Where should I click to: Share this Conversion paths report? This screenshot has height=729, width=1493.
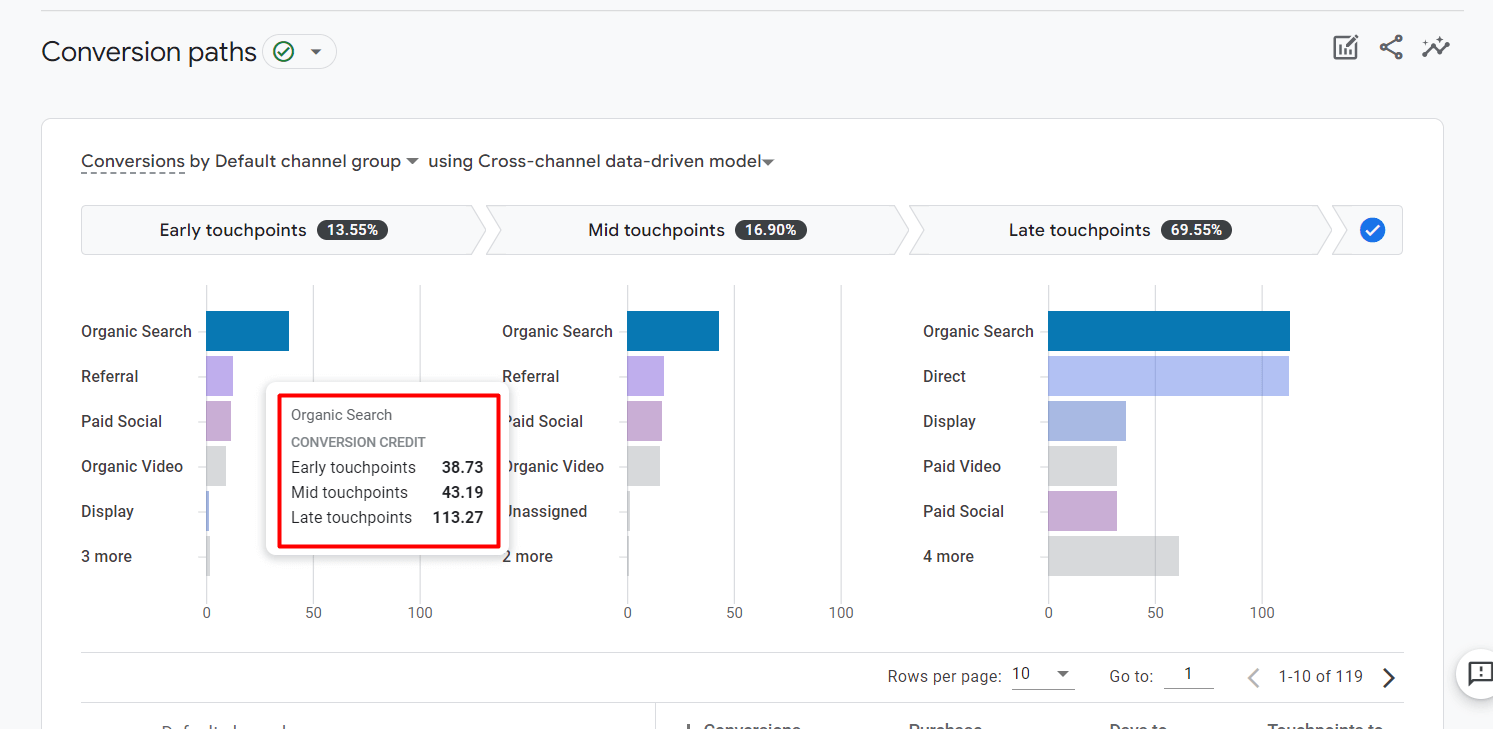(x=1390, y=47)
